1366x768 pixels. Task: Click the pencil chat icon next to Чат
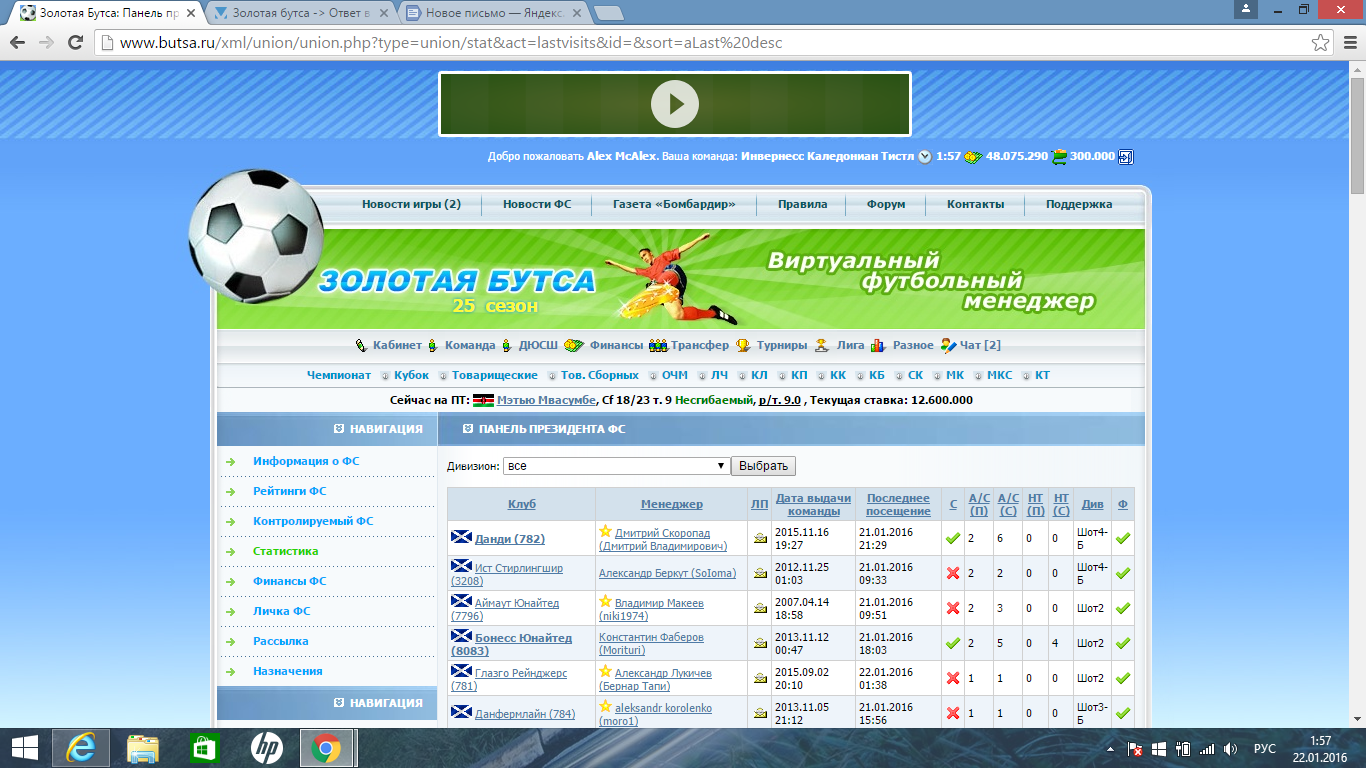point(948,346)
